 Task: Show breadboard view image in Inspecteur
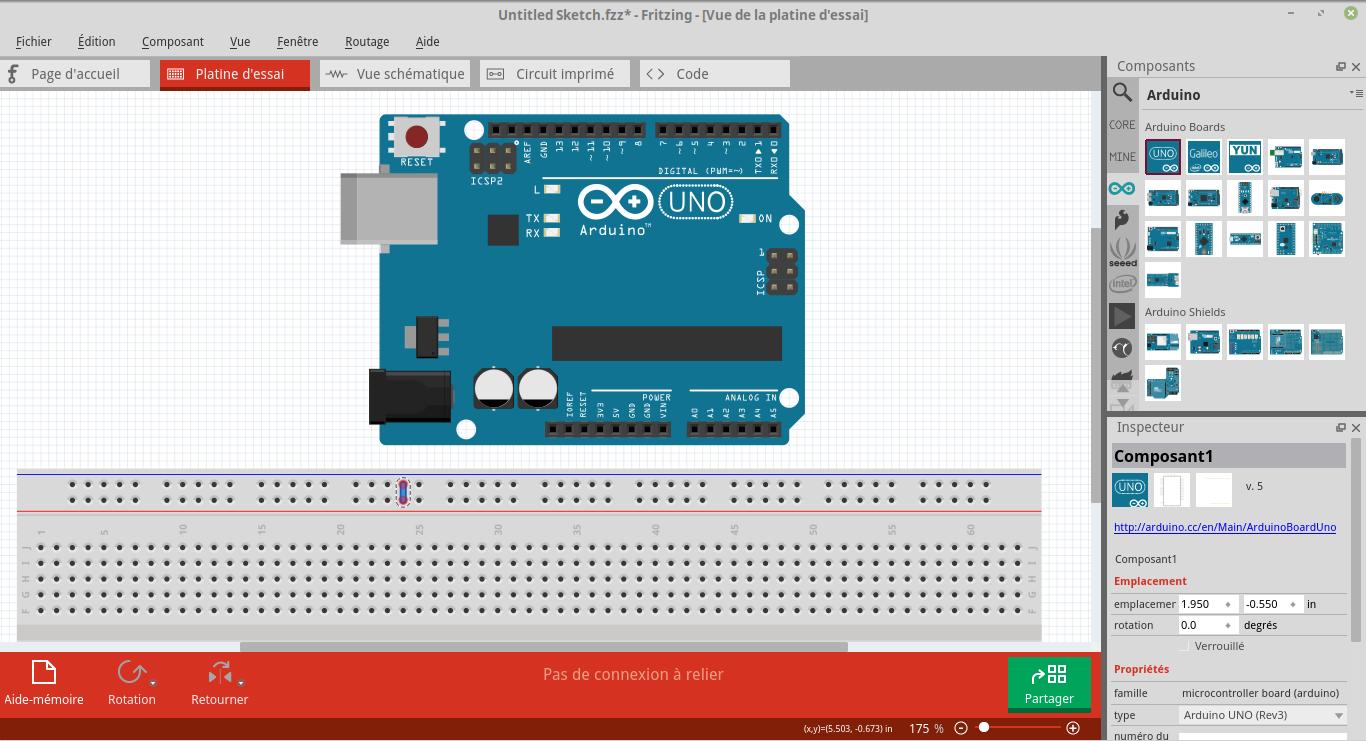click(1130, 490)
